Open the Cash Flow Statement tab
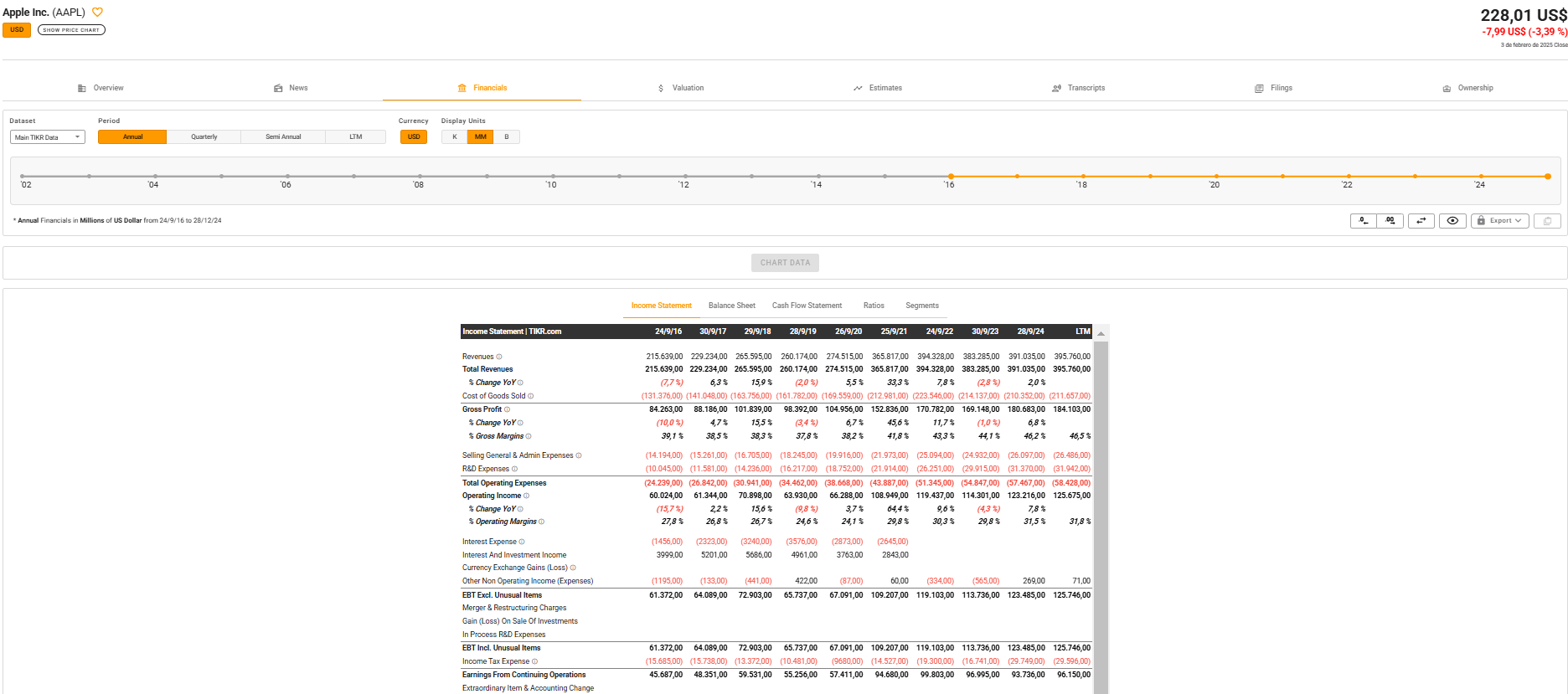The width and height of the screenshot is (1568, 694). pyautogui.click(x=807, y=306)
